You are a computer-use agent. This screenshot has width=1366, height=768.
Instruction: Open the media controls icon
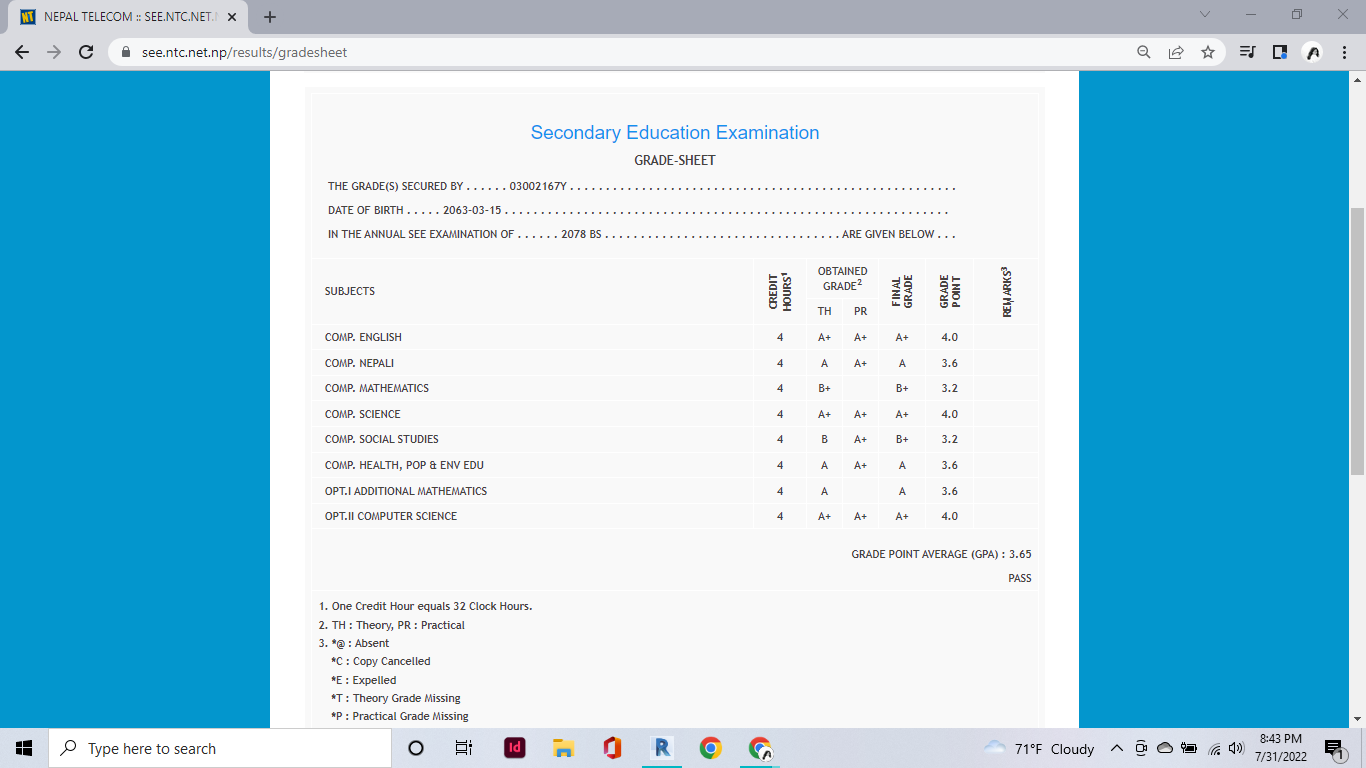[x=1247, y=52]
